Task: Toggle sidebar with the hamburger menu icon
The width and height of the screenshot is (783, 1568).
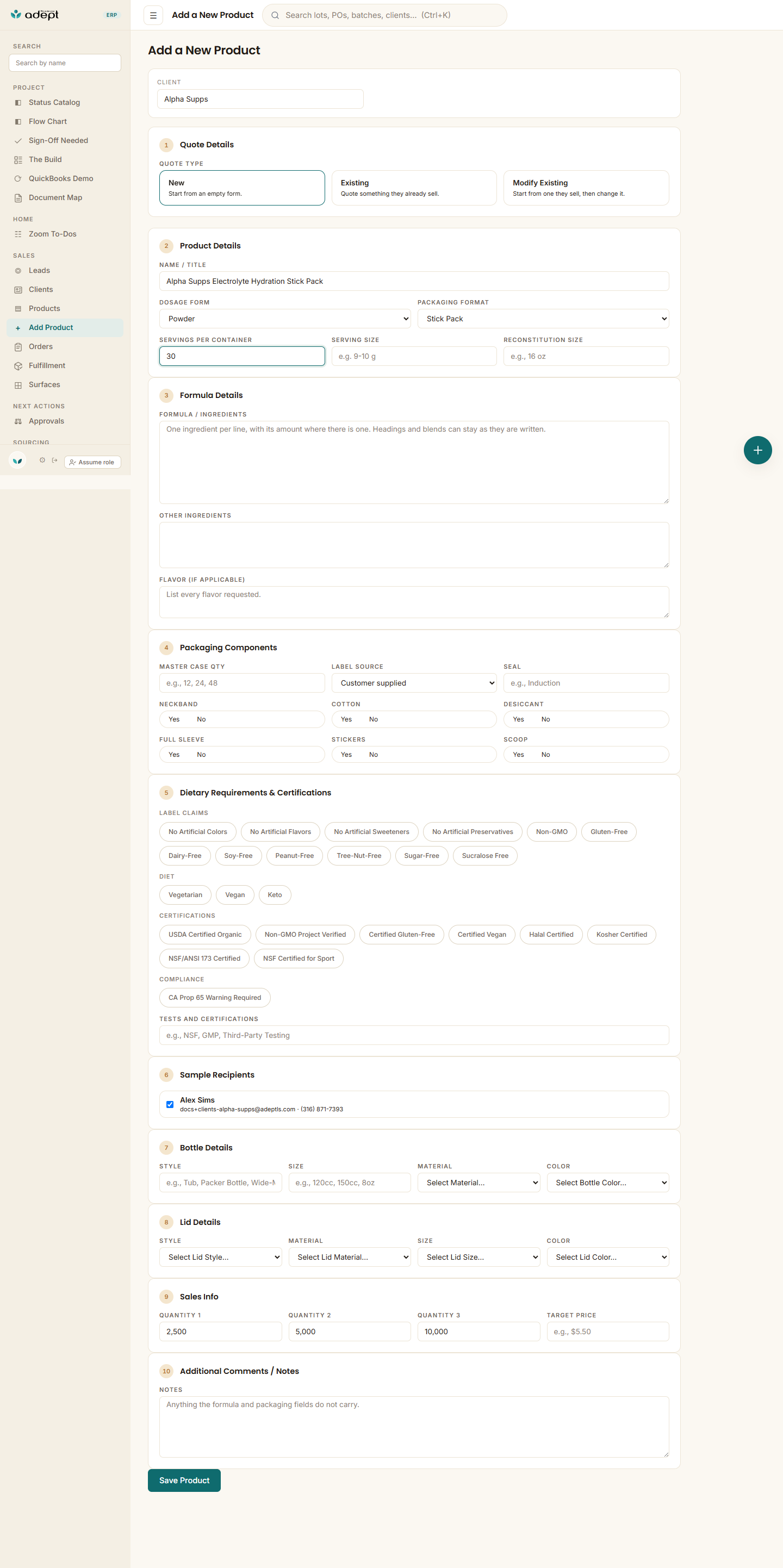Action: [x=153, y=15]
